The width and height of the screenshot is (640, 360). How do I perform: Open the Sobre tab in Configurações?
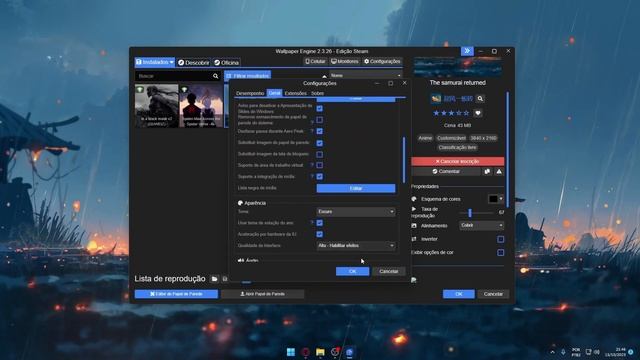(317, 93)
